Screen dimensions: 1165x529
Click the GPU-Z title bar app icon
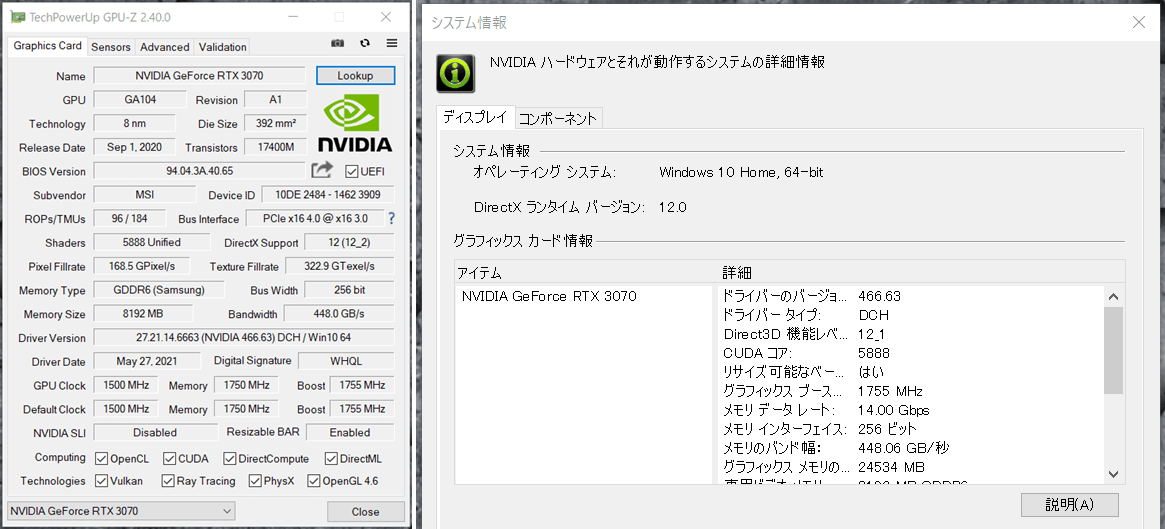click(x=19, y=16)
